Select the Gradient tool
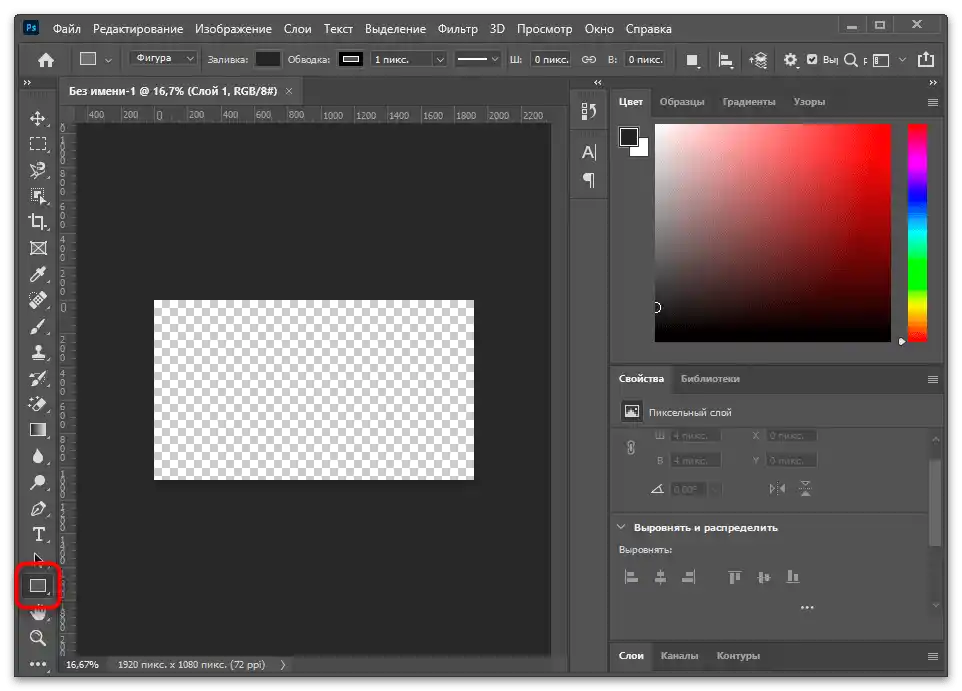The image size is (962, 691). tap(38, 430)
